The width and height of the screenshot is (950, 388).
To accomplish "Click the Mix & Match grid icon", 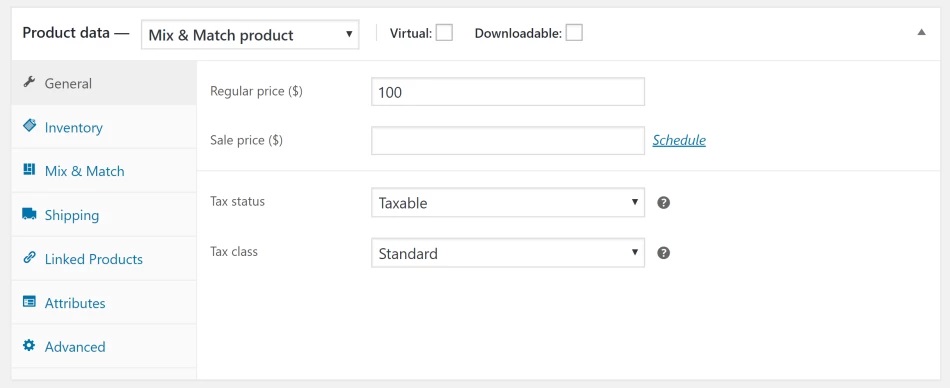I will pyautogui.click(x=29, y=170).
